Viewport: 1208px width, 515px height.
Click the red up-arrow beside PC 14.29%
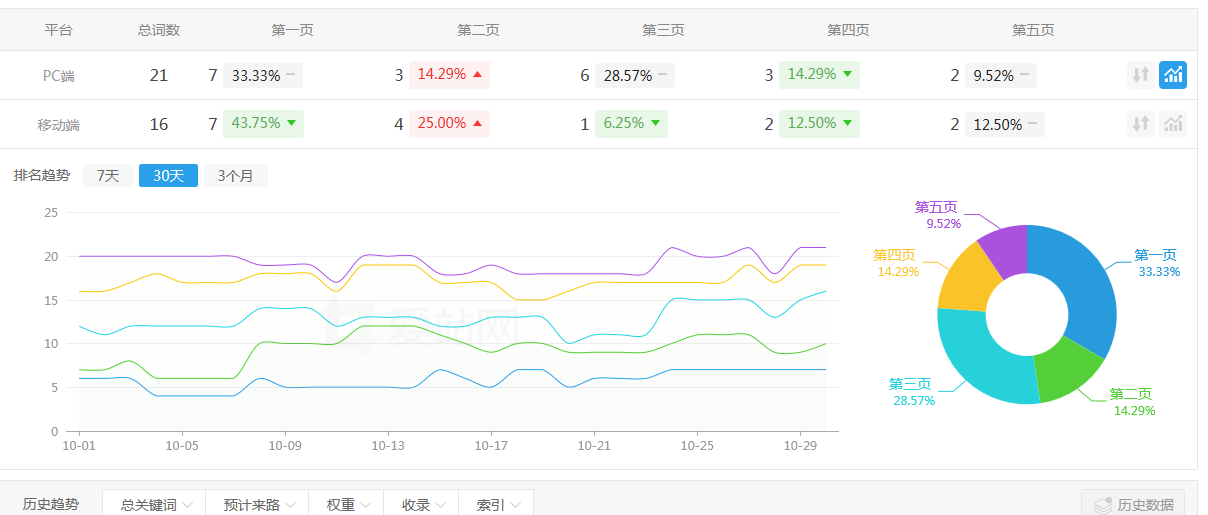click(477, 75)
